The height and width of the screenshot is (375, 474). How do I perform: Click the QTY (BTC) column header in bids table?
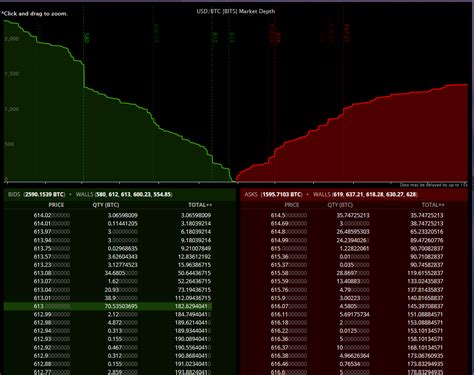pos(106,205)
